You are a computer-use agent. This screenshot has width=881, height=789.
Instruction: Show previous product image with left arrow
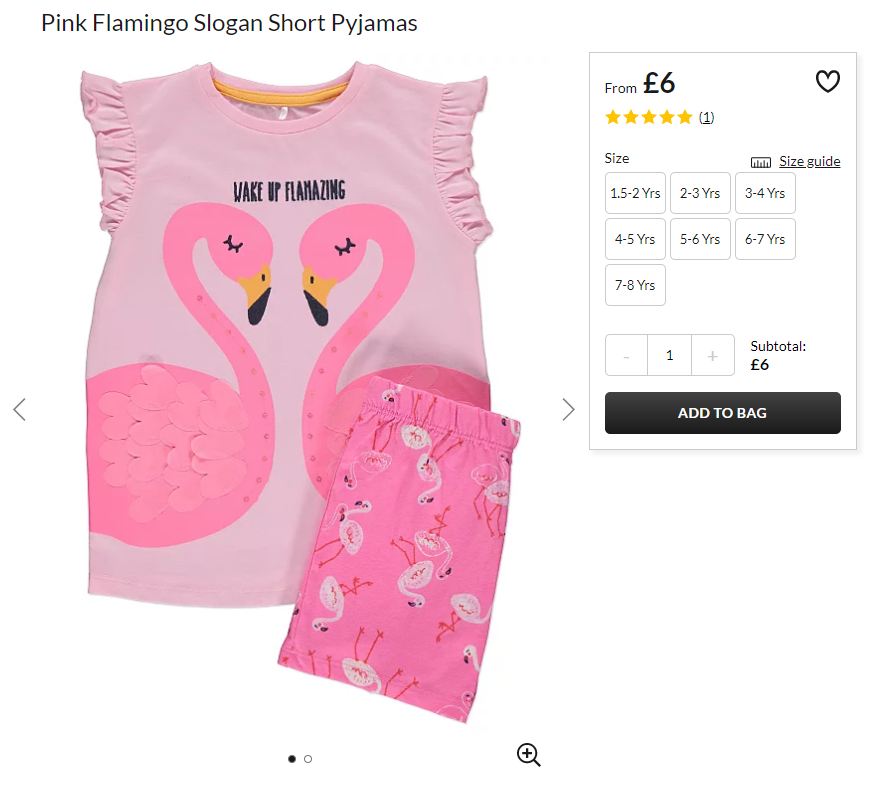click(20, 409)
